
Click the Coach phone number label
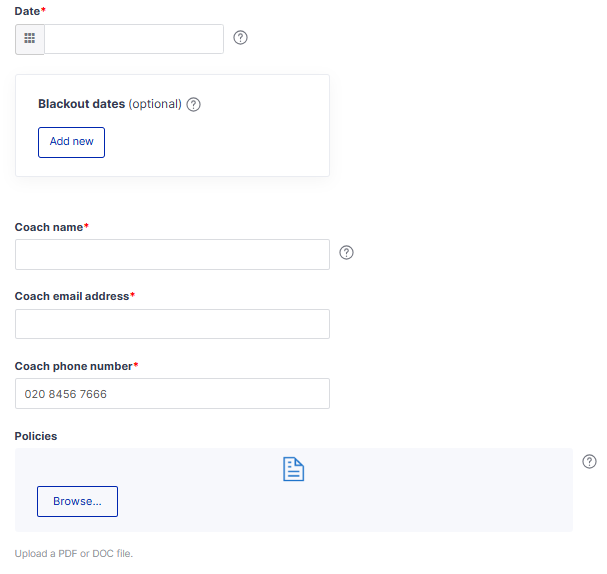[74, 366]
